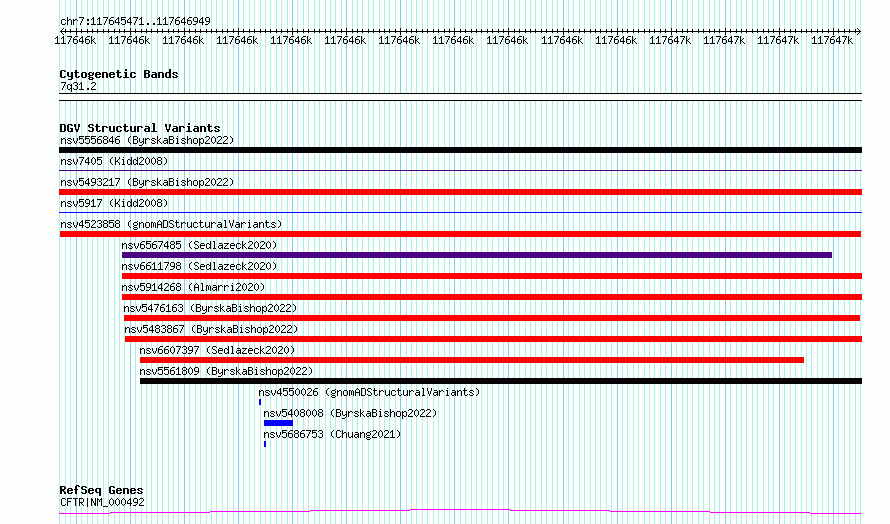This screenshot has height=524, width=890.
Task: Open the nsv4550026 (gnomADStructuralVariants) label
Action: (369, 392)
